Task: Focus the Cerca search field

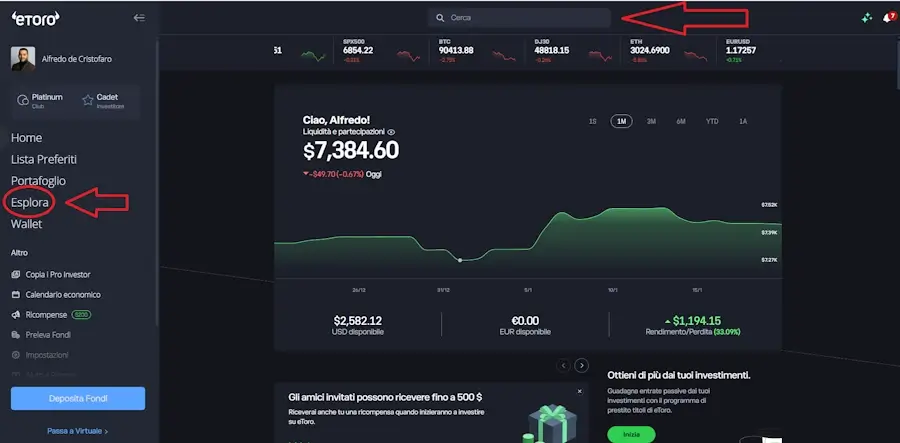Action: (519, 18)
